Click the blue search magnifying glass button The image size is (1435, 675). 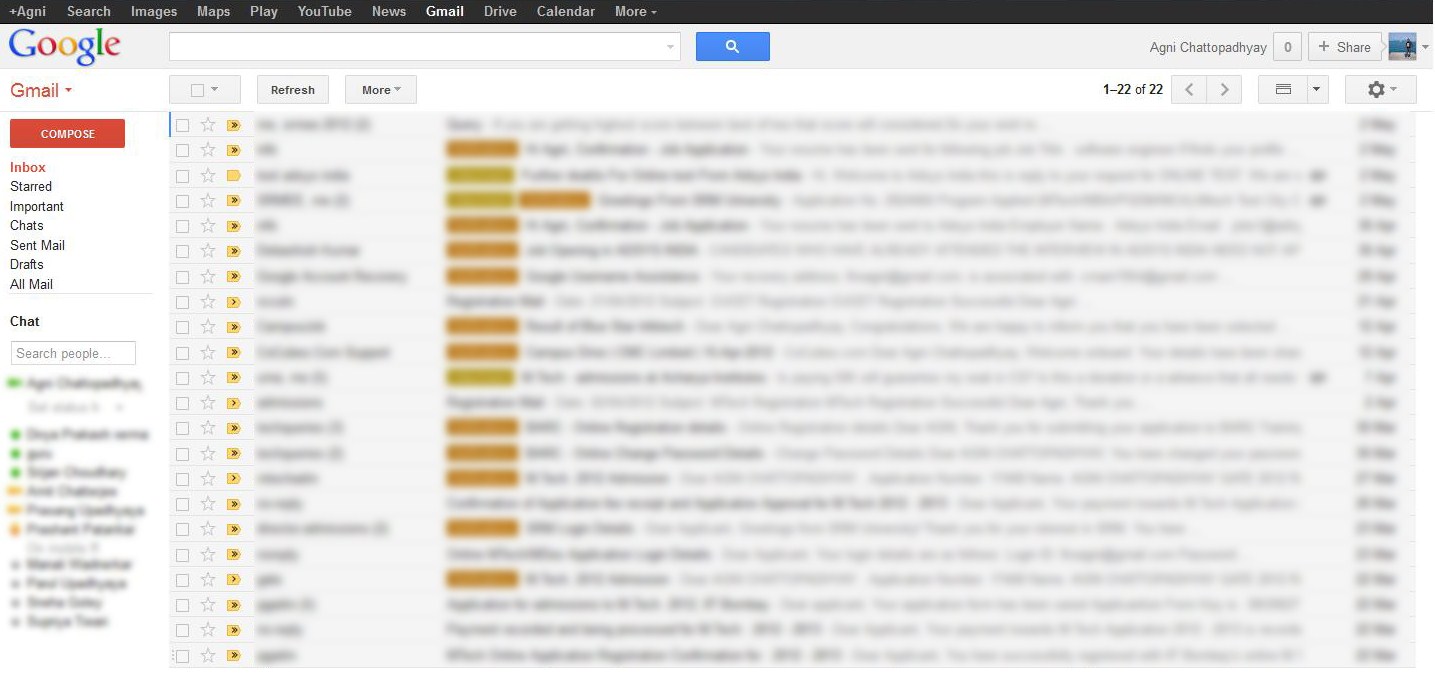coord(732,46)
